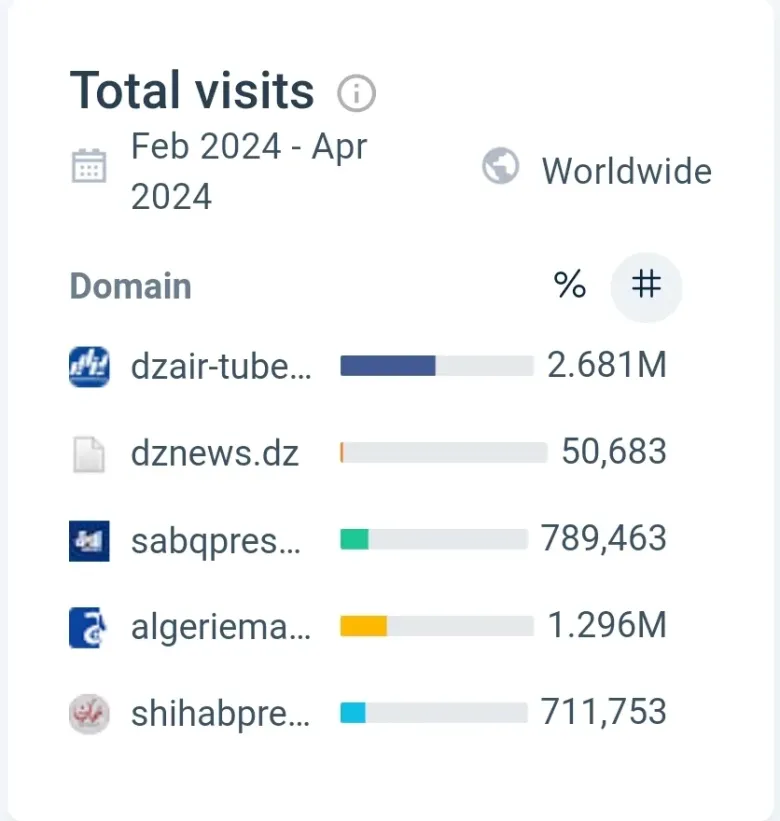The image size is (780, 821).
Task: Switch to percentage view toggle
Action: [x=570, y=285]
